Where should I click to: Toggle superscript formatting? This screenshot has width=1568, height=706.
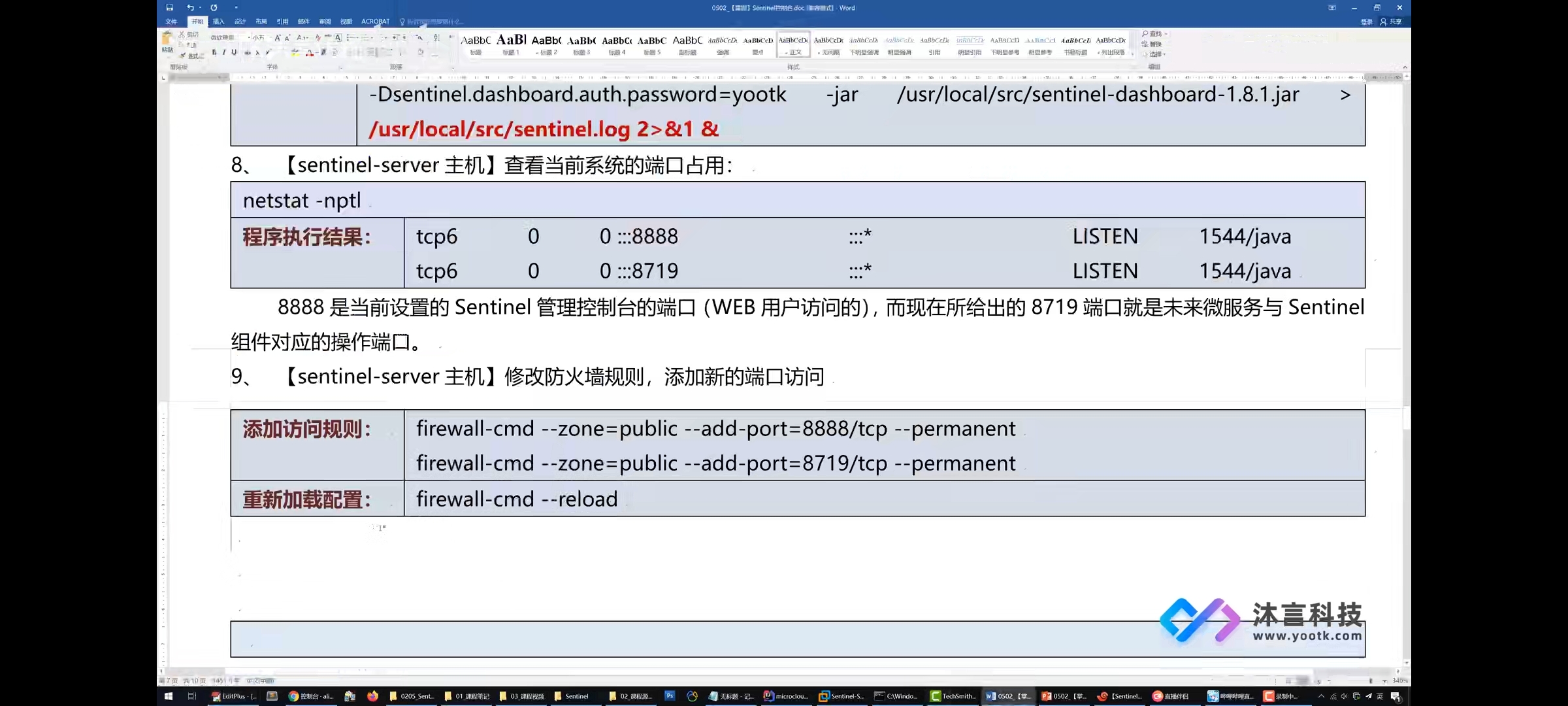268,52
